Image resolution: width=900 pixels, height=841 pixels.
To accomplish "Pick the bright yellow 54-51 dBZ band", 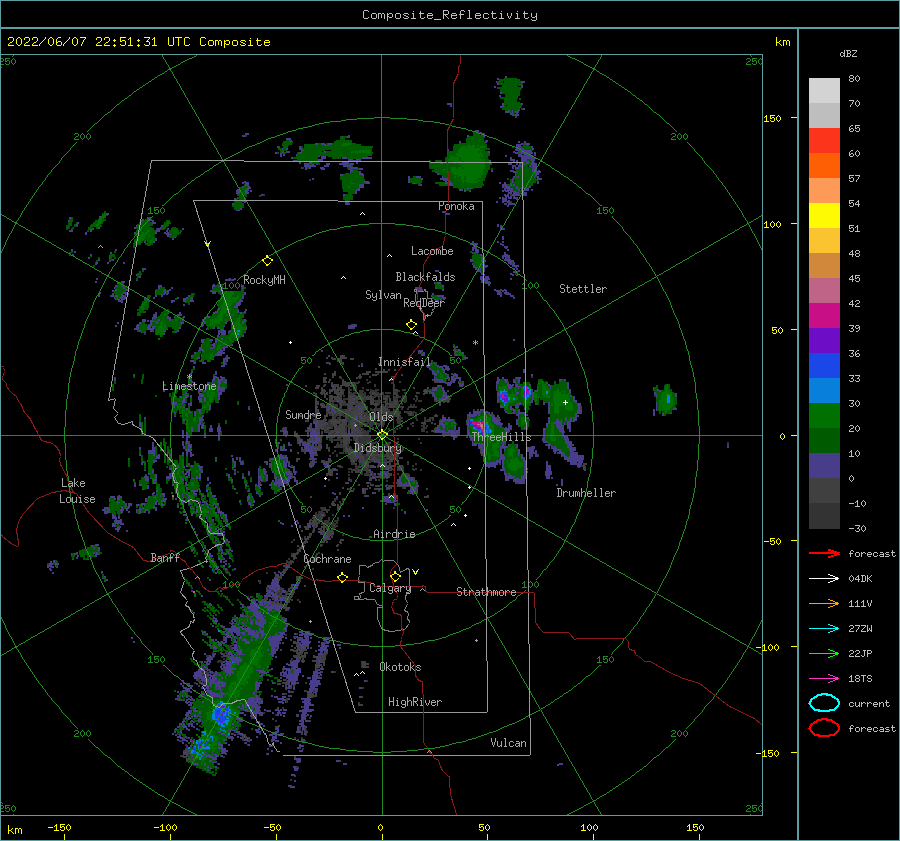I will 824,216.
